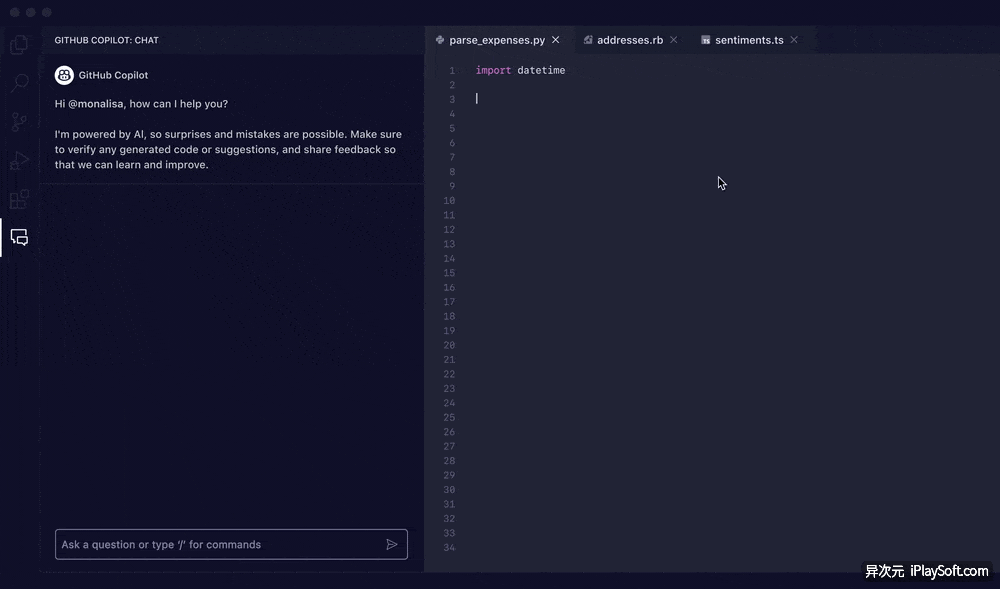Click line number 20 in gutter
Viewport: 1000px width, 589px height.
coord(449,345)
